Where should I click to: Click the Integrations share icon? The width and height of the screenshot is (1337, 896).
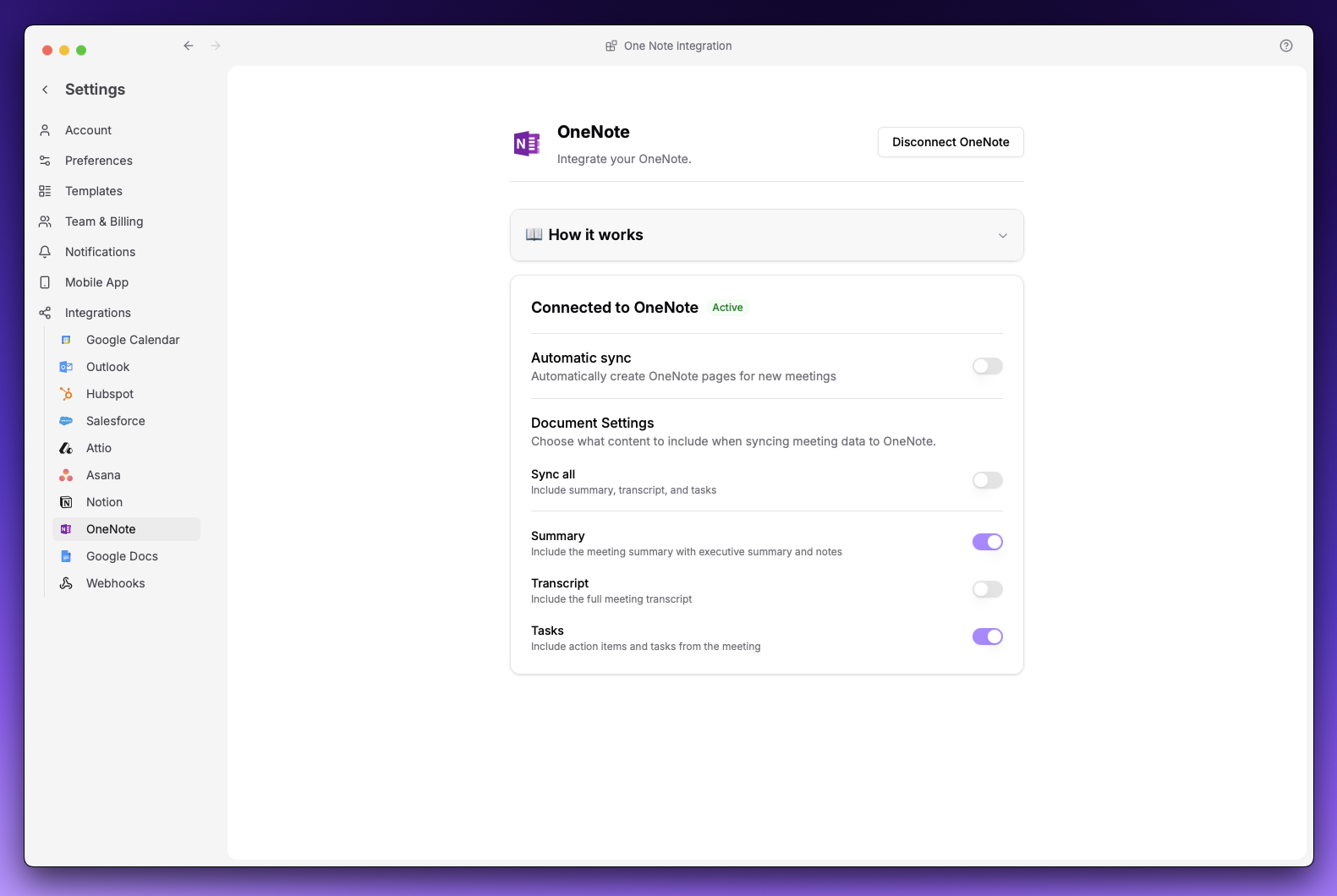click(x=45, y=313)
